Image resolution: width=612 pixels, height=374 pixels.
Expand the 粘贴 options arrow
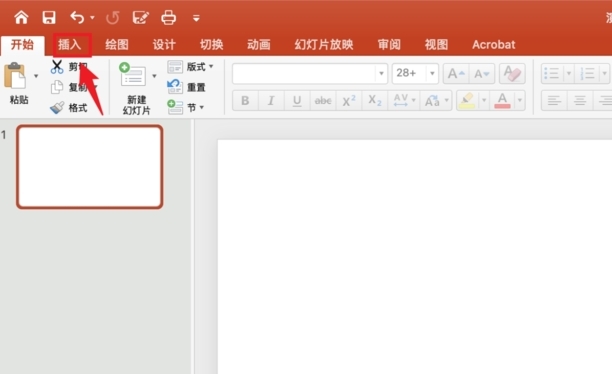[x=36, y=76]
